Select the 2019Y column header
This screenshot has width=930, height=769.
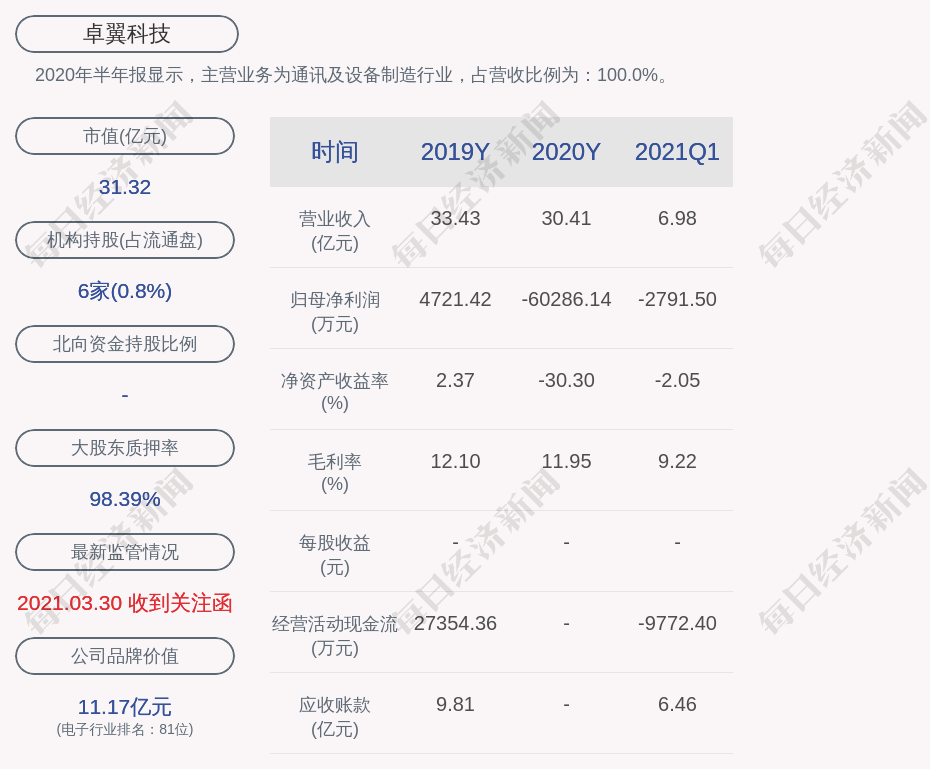(x=455, y=152)
